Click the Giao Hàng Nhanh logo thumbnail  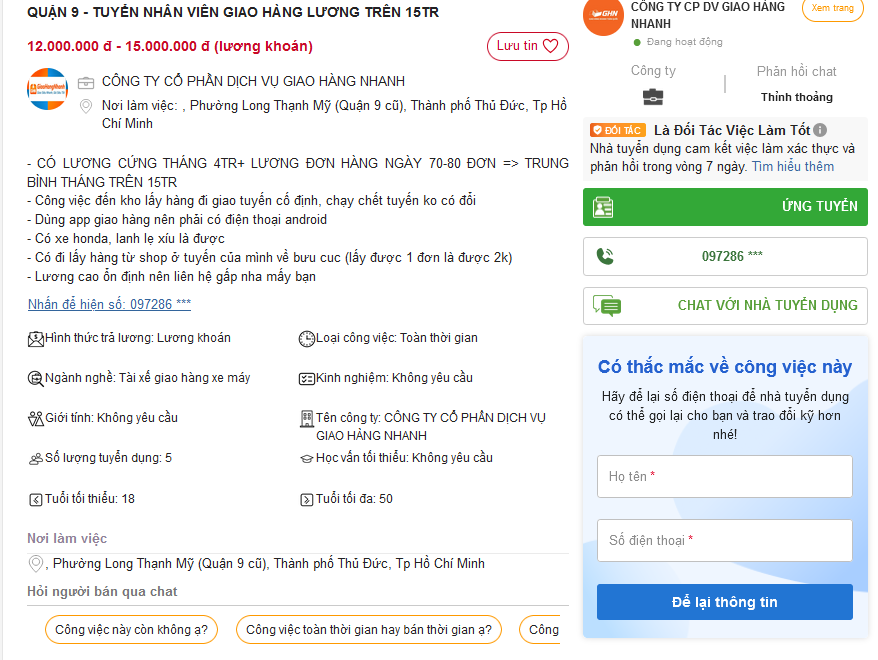click(x=47, y=88)
